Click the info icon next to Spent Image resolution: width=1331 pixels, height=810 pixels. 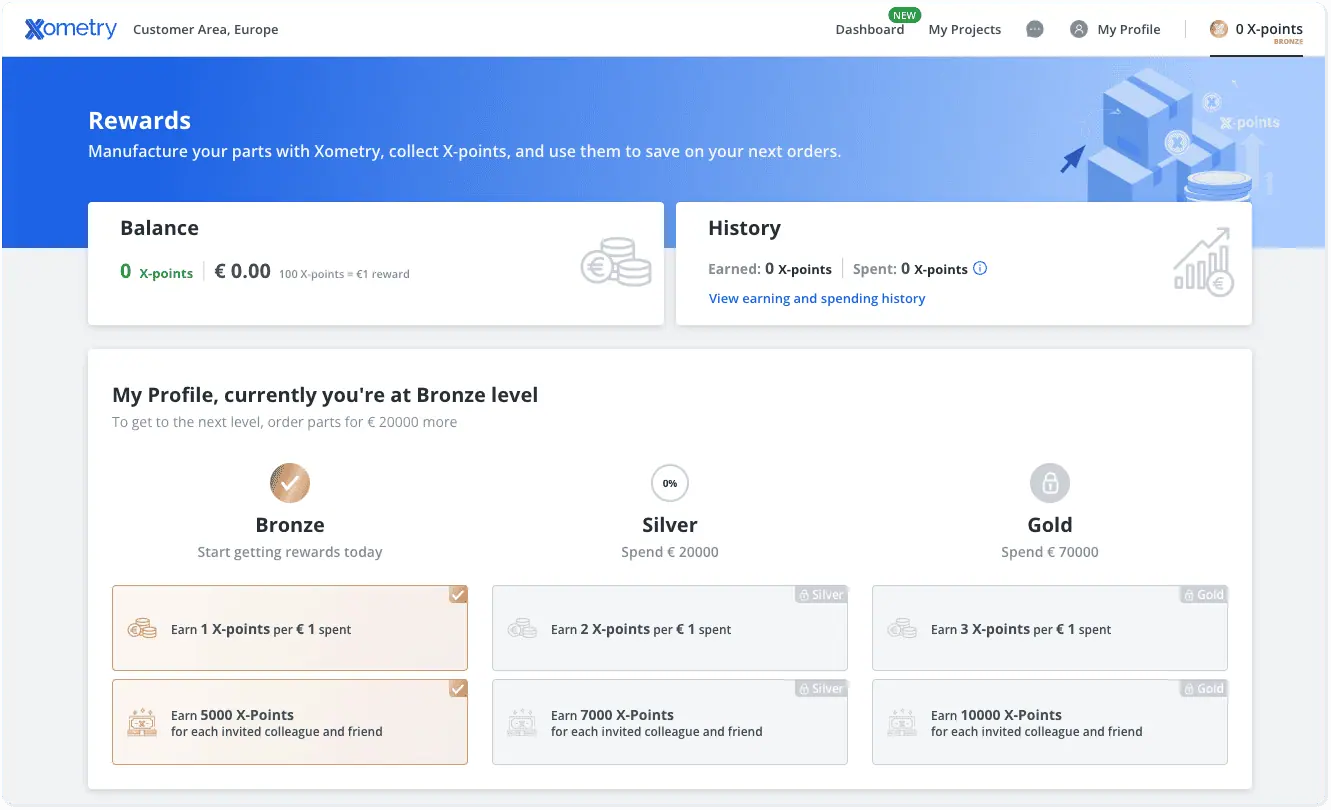pyautogui.click(x=980, y=268)
